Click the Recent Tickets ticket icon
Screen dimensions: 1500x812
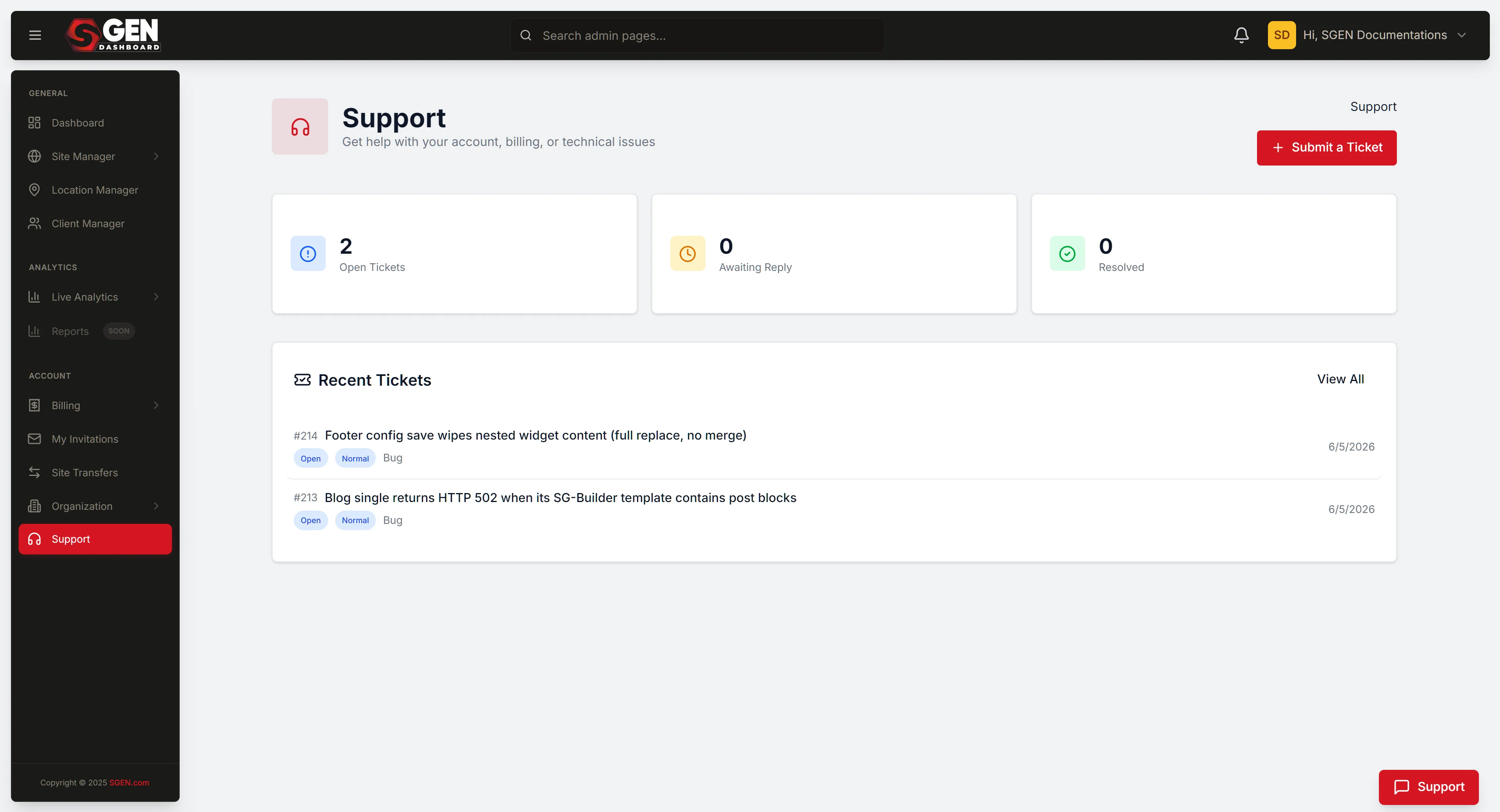coord(302,380)
